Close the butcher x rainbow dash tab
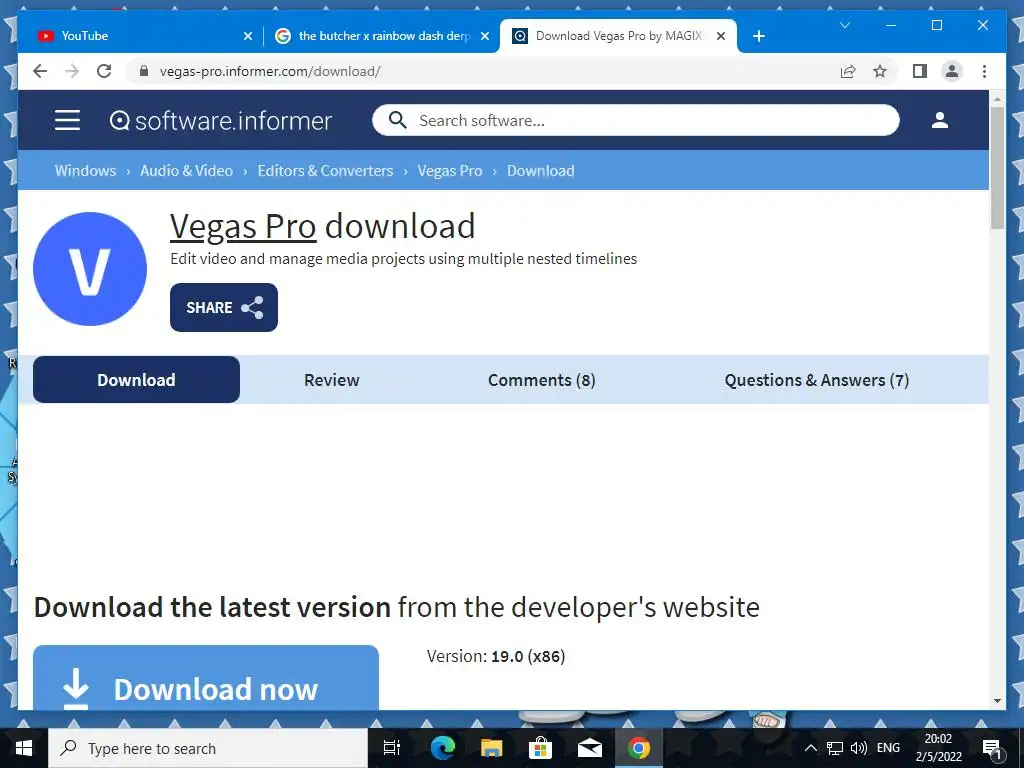 pos(485,36)
